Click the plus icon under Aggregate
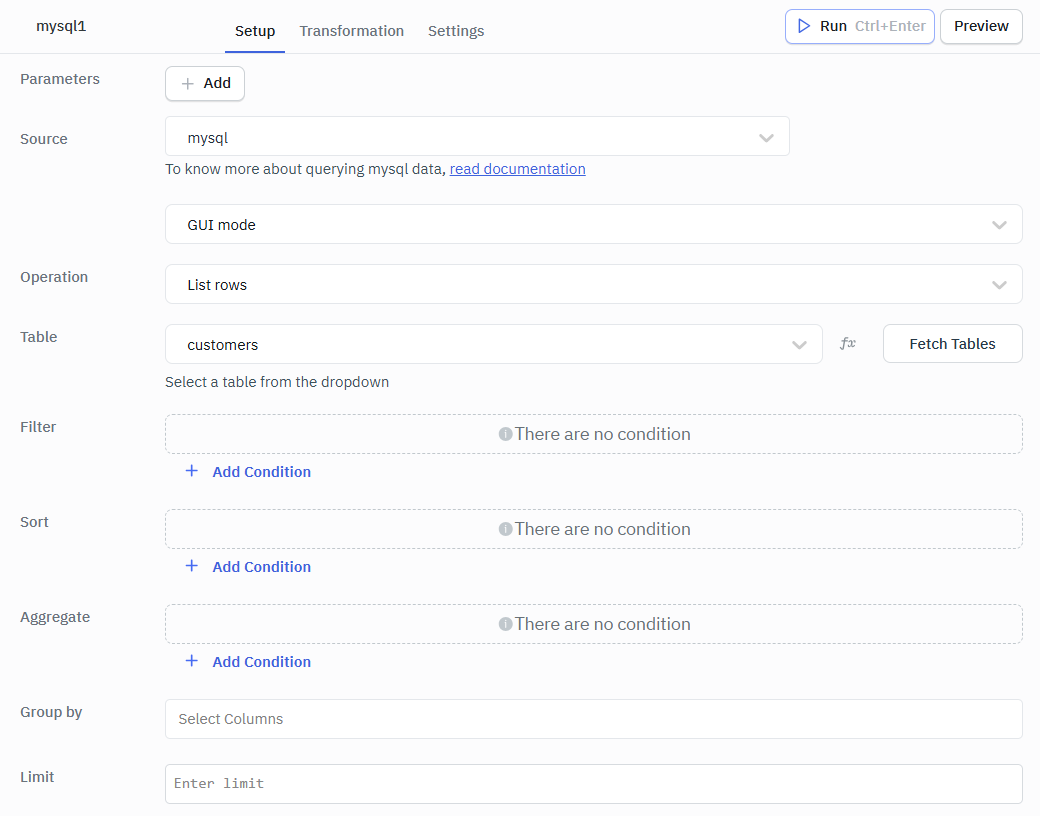The image size is (1040, 816). point(192,661)
